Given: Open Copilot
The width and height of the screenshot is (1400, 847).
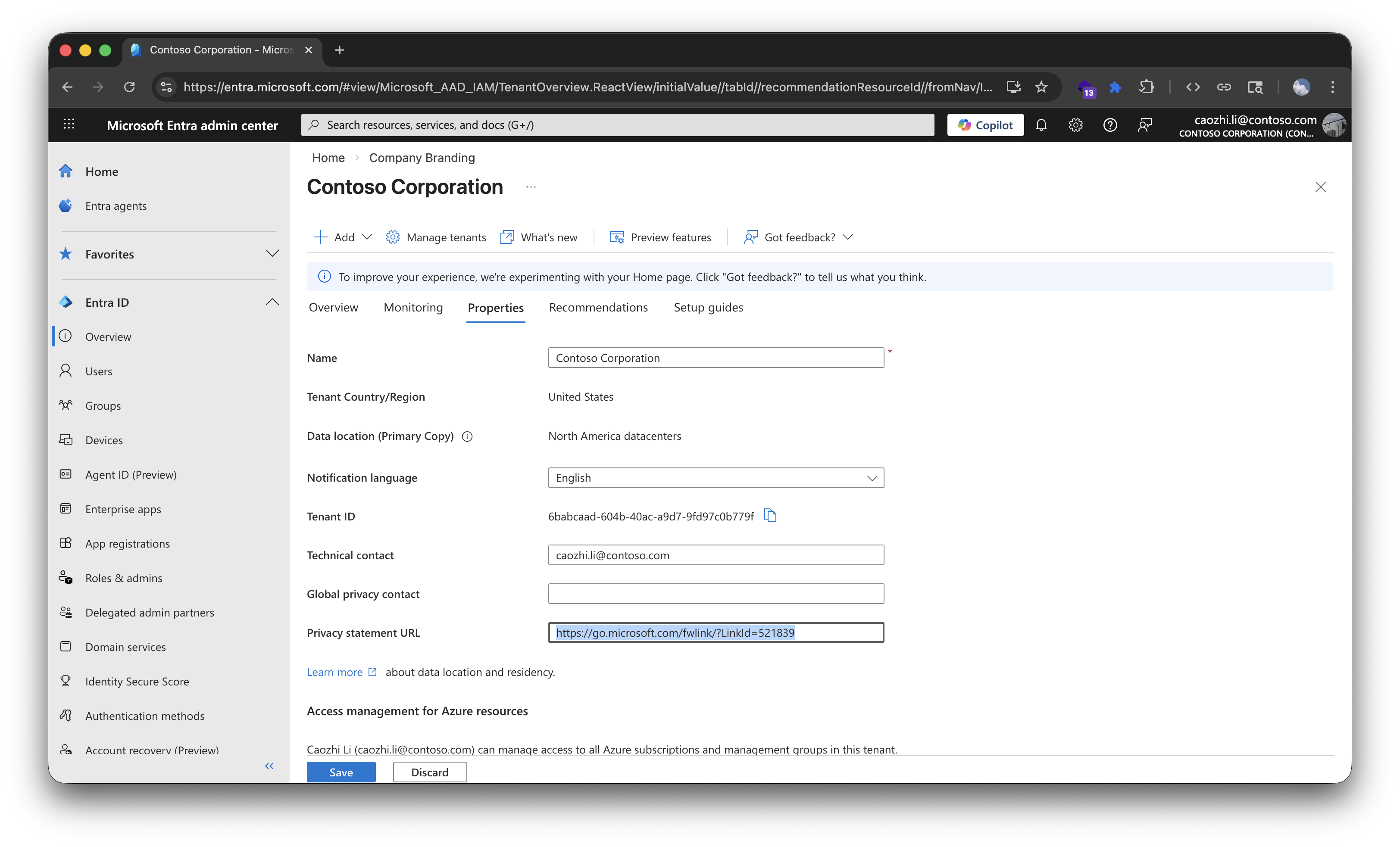Looking at the screenshot, I should coord(984,125).
